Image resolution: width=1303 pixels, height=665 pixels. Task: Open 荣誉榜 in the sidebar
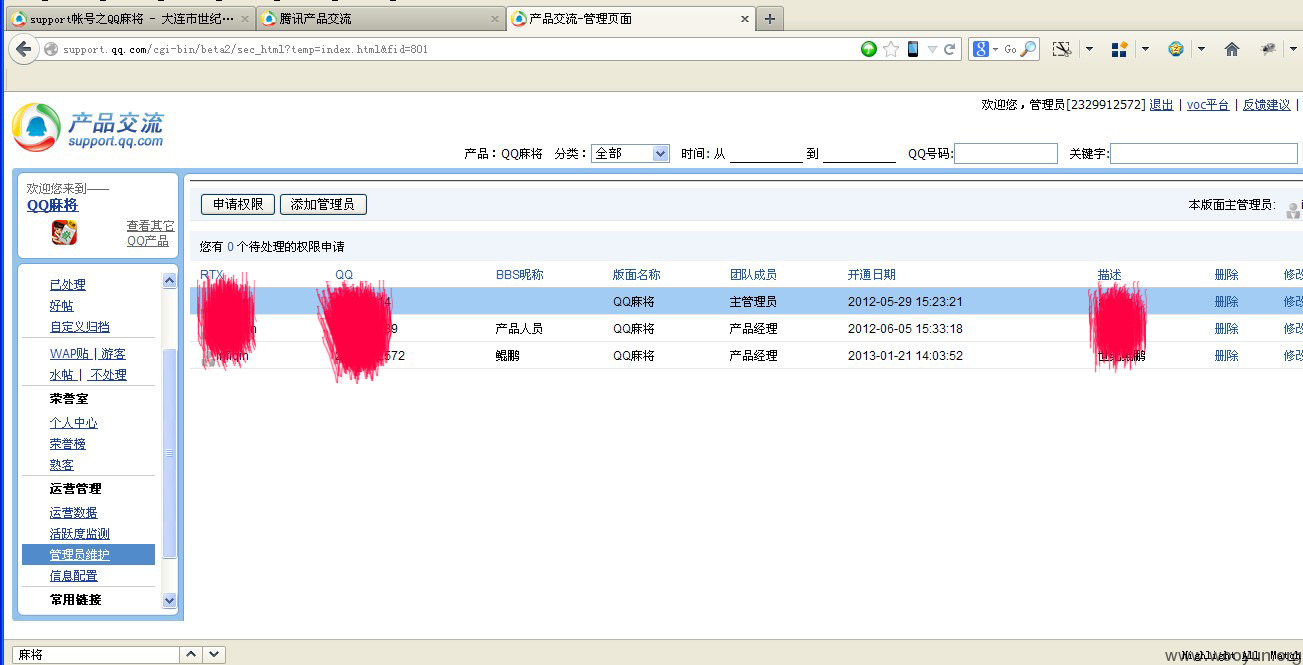click(x=68, y=444)
